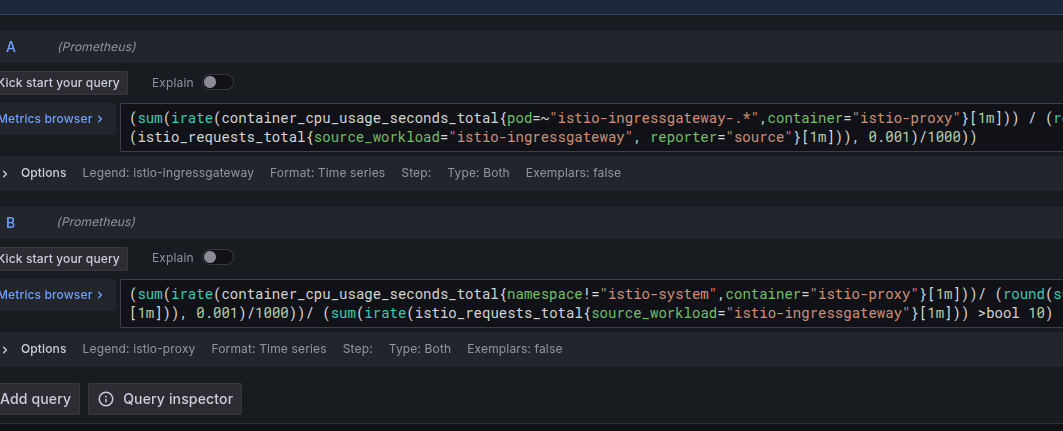
Task: Click query name label A
Action: click(11, 47)
